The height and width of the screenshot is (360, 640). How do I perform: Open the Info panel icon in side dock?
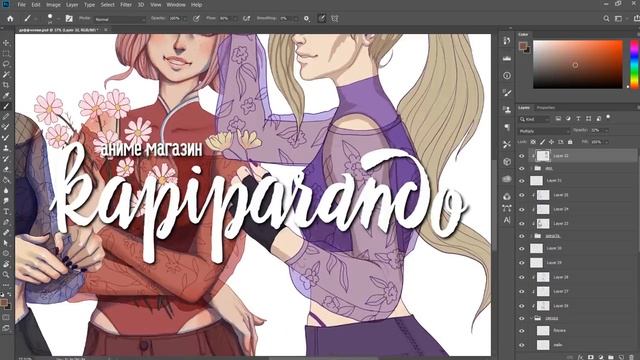pos(507,76)
